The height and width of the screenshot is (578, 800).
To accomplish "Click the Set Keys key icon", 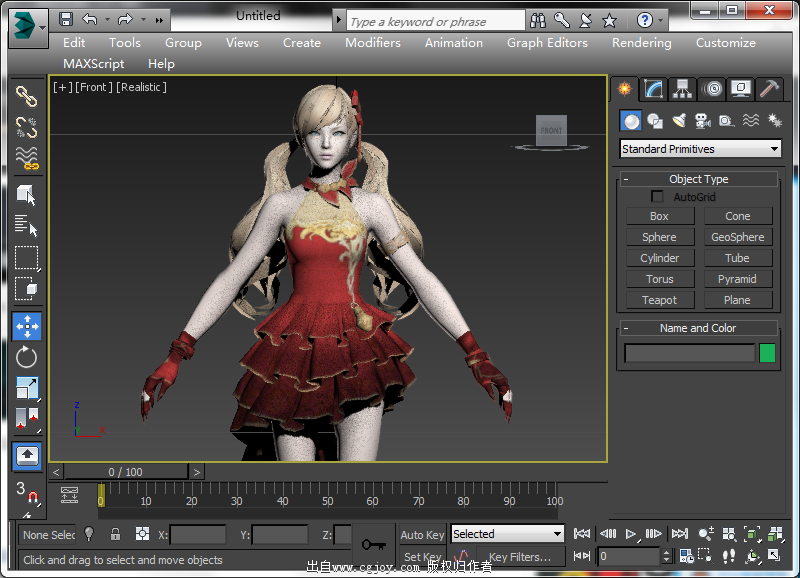I will pyautogui.click(x=375, y=544).
